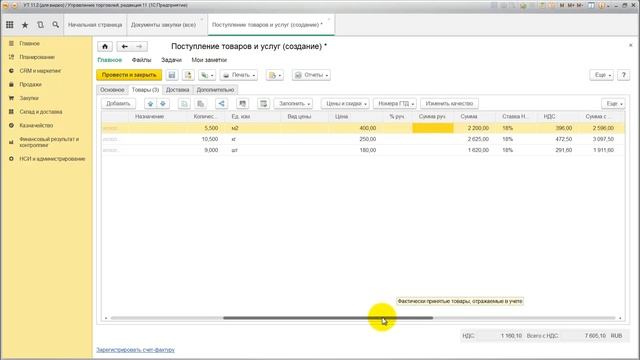Click the Вид цены column header
Screen dimensions: 640x360
pos(304,117)
